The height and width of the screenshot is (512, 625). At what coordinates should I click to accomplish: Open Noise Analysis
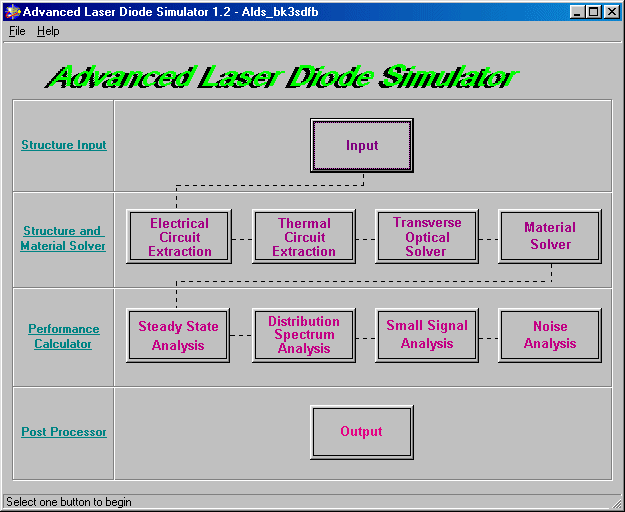[550, 335]
